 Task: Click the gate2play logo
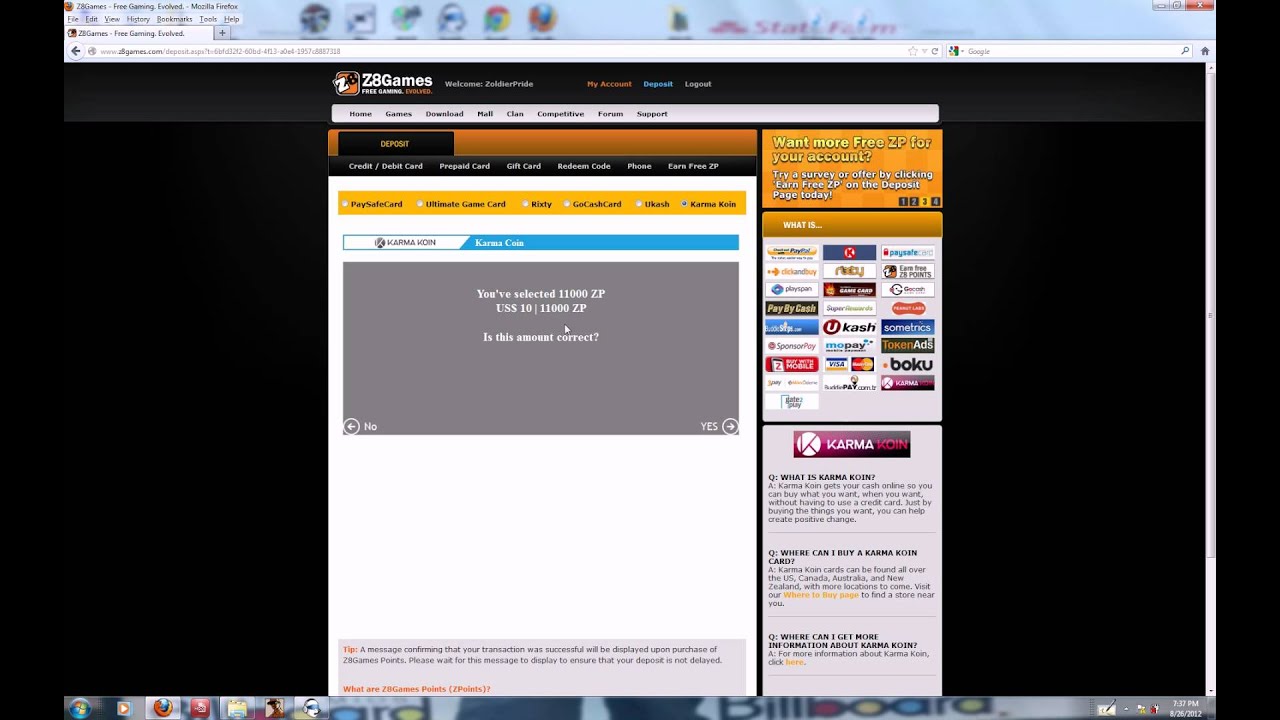pyautogui.click(x=791, y=401)
